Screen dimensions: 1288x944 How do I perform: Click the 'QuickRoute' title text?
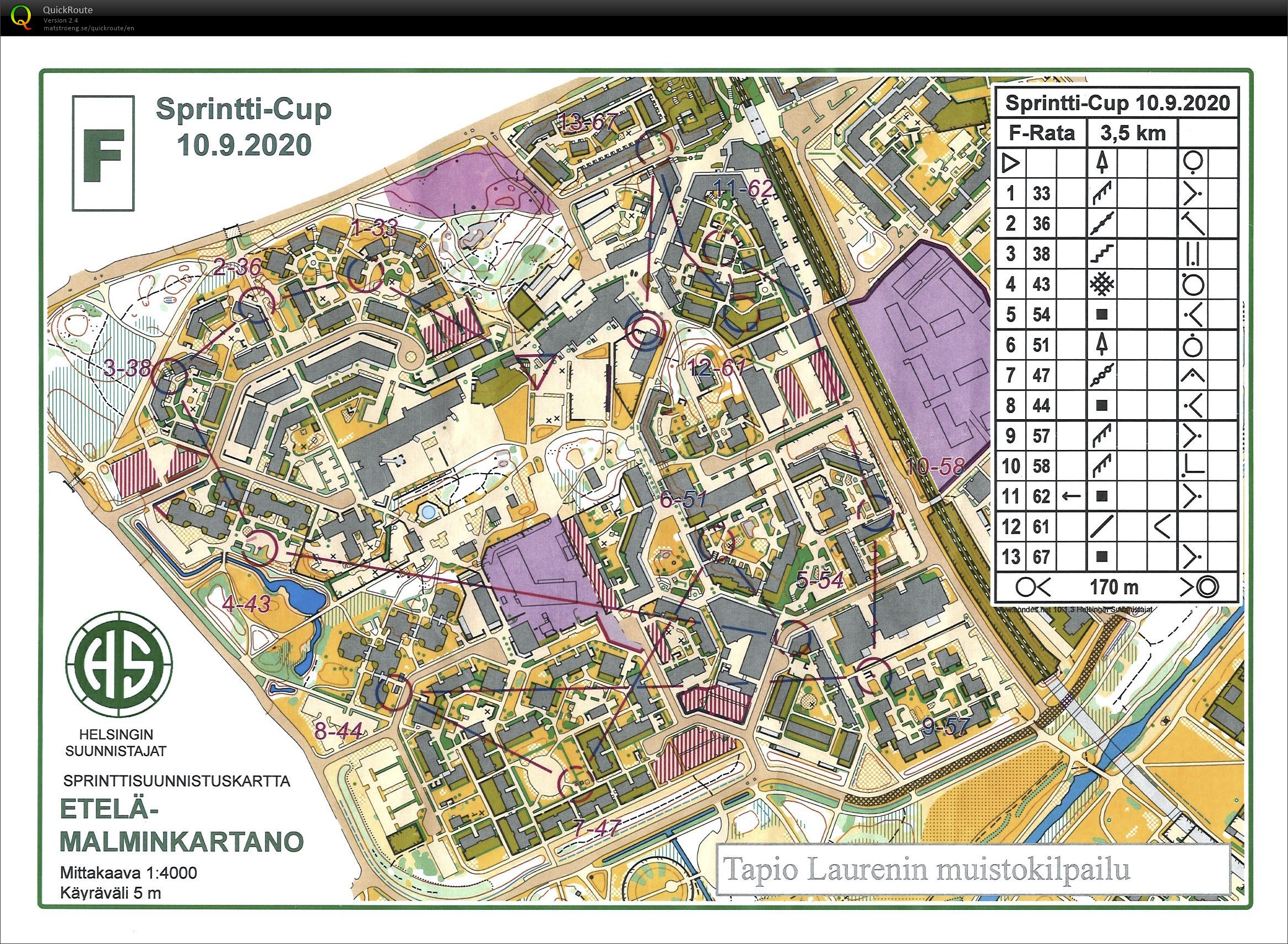point(68,10)
